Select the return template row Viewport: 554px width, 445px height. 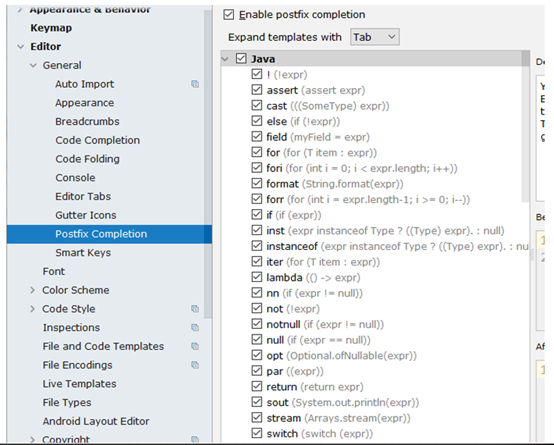click(x=315, y=387)
